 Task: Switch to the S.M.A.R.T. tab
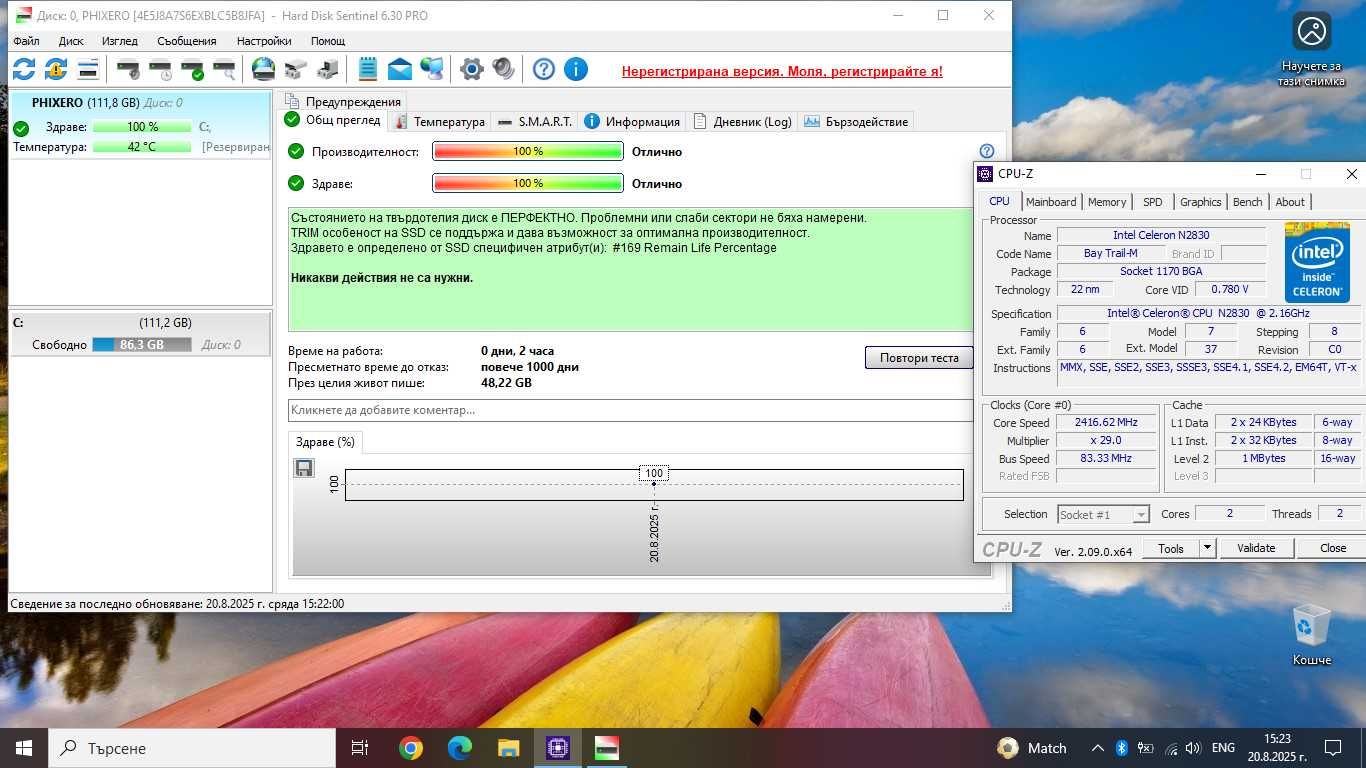pos(535,121)
